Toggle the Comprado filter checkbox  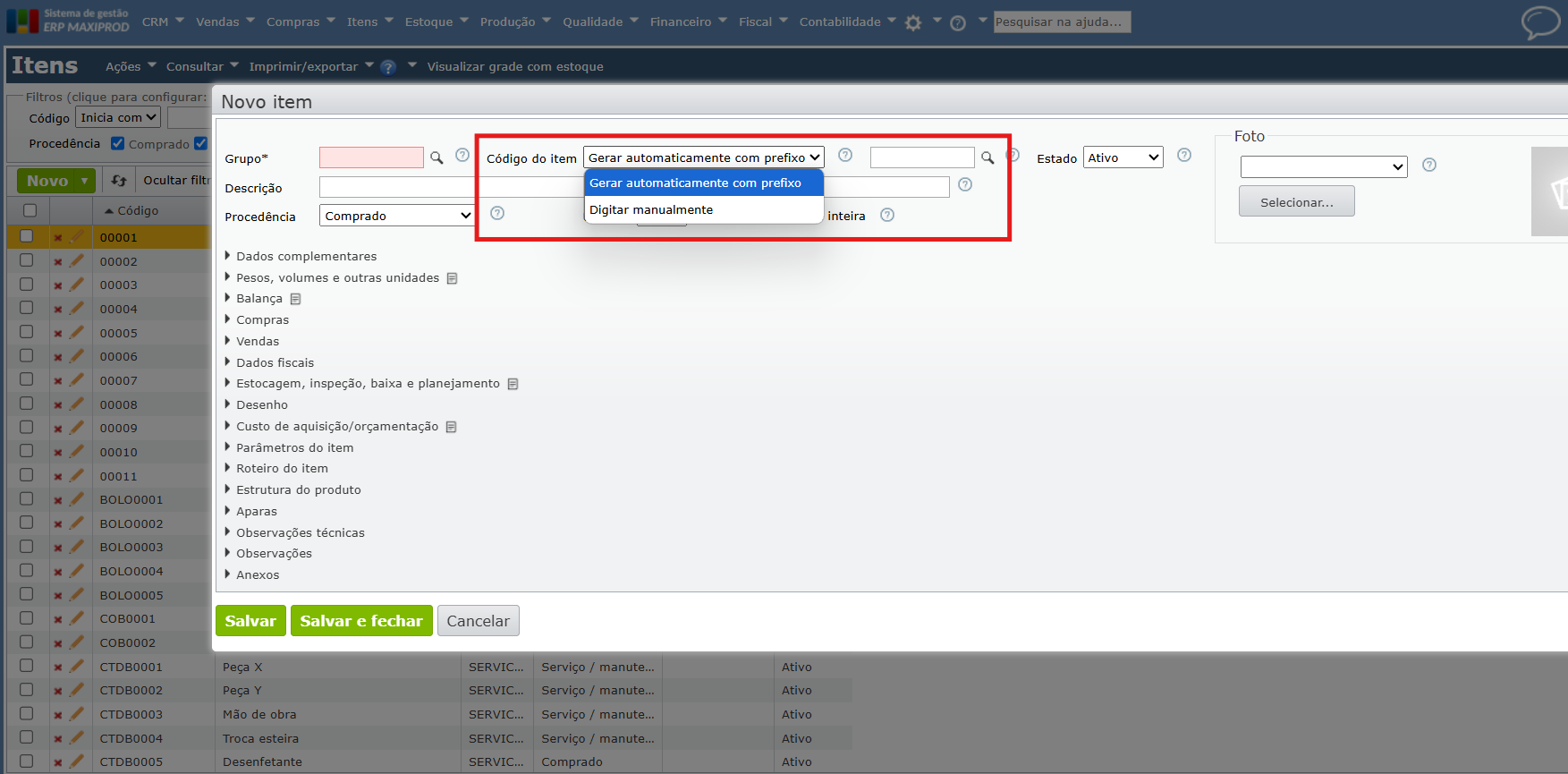(117, 143)
